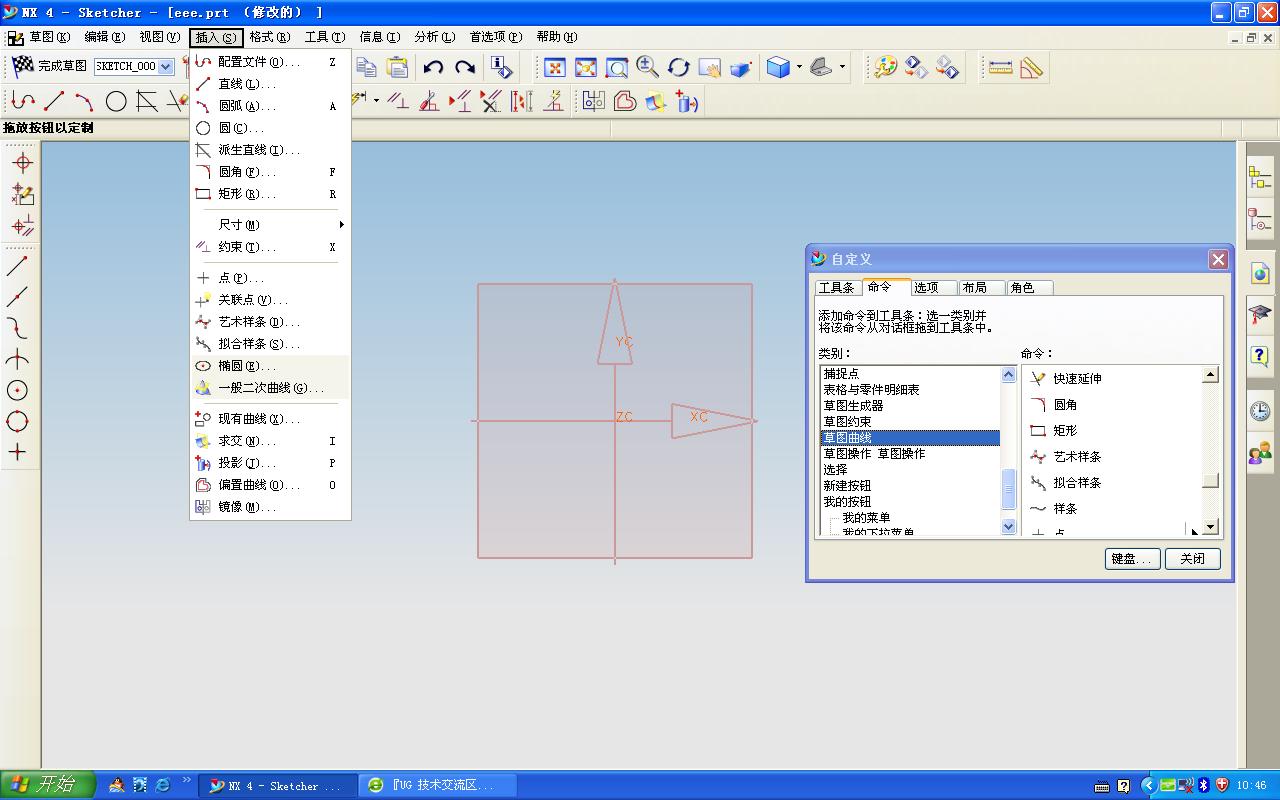Expand the arrow beside the shaded cube icon
Screen dimensions: 1280x800
click(x=798, y=67)
